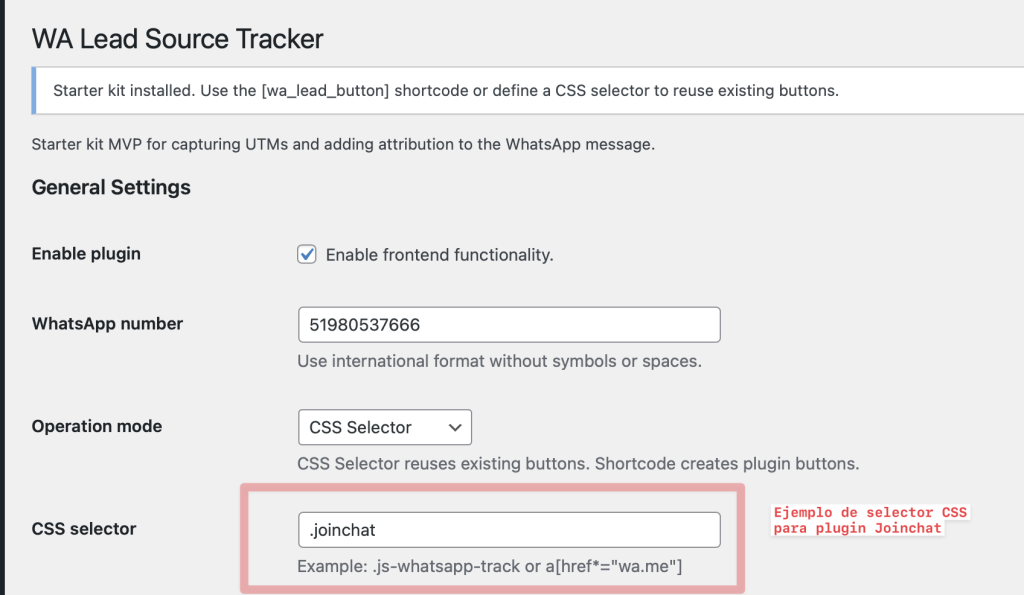1024x595 pixels.
Task: Click the "Enable frontend functionality." checkbox label
Action: 439,255
